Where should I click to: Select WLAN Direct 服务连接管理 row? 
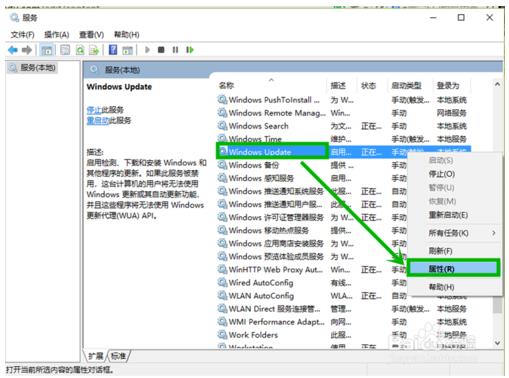click(343, 309)
